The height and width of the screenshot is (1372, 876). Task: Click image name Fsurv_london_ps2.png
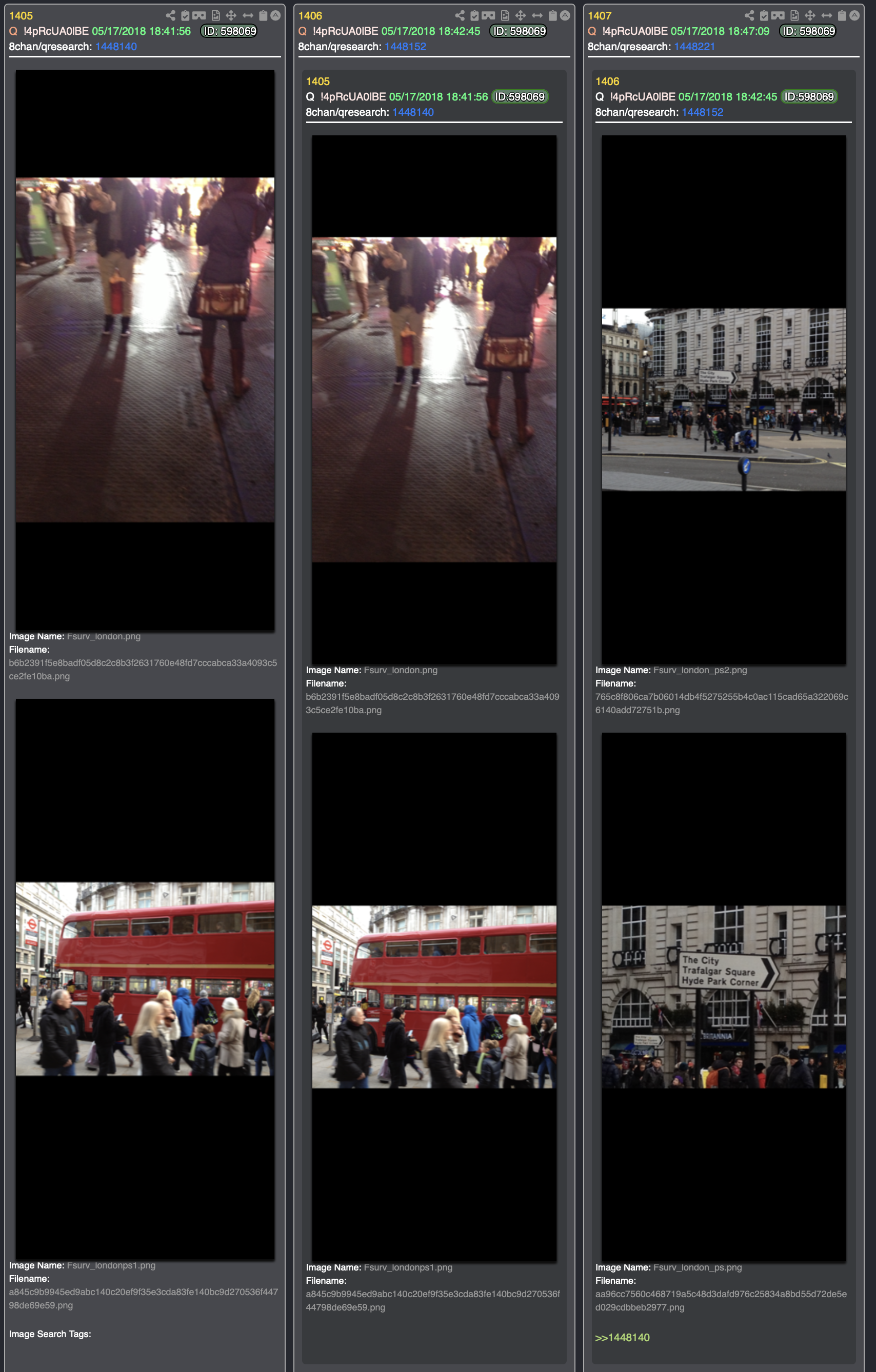(700, 670)
